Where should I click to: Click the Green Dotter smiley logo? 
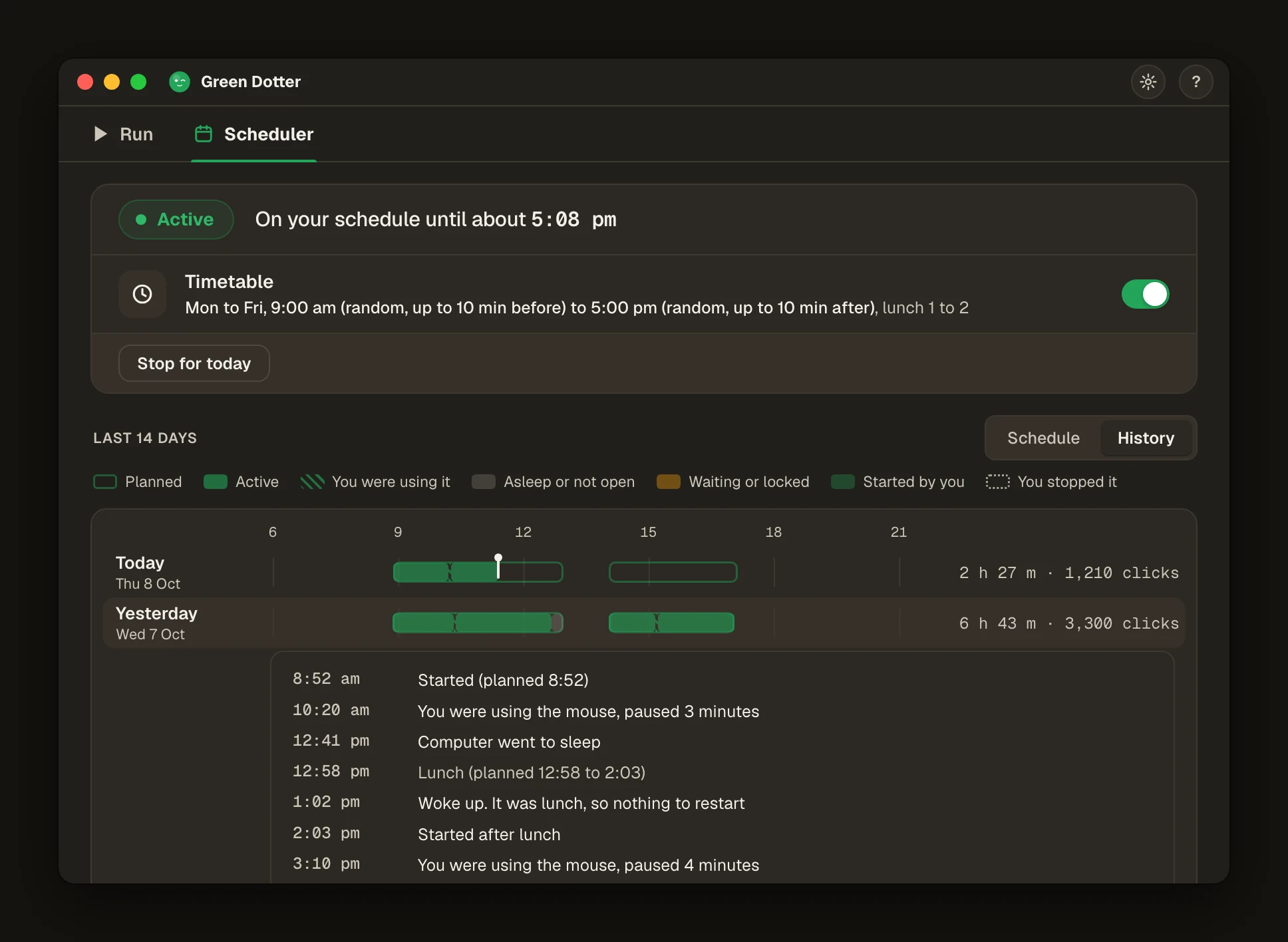click(180, 82)
